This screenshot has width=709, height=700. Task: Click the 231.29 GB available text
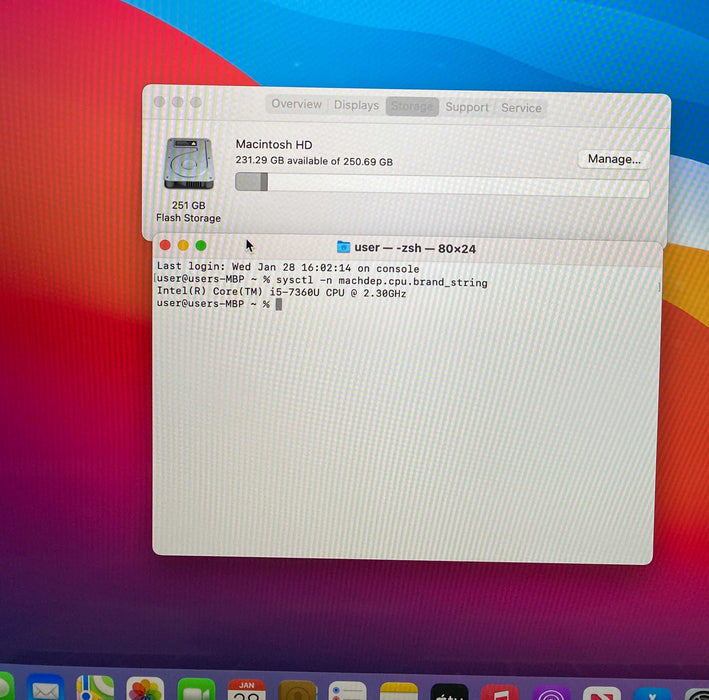(314, 161)
